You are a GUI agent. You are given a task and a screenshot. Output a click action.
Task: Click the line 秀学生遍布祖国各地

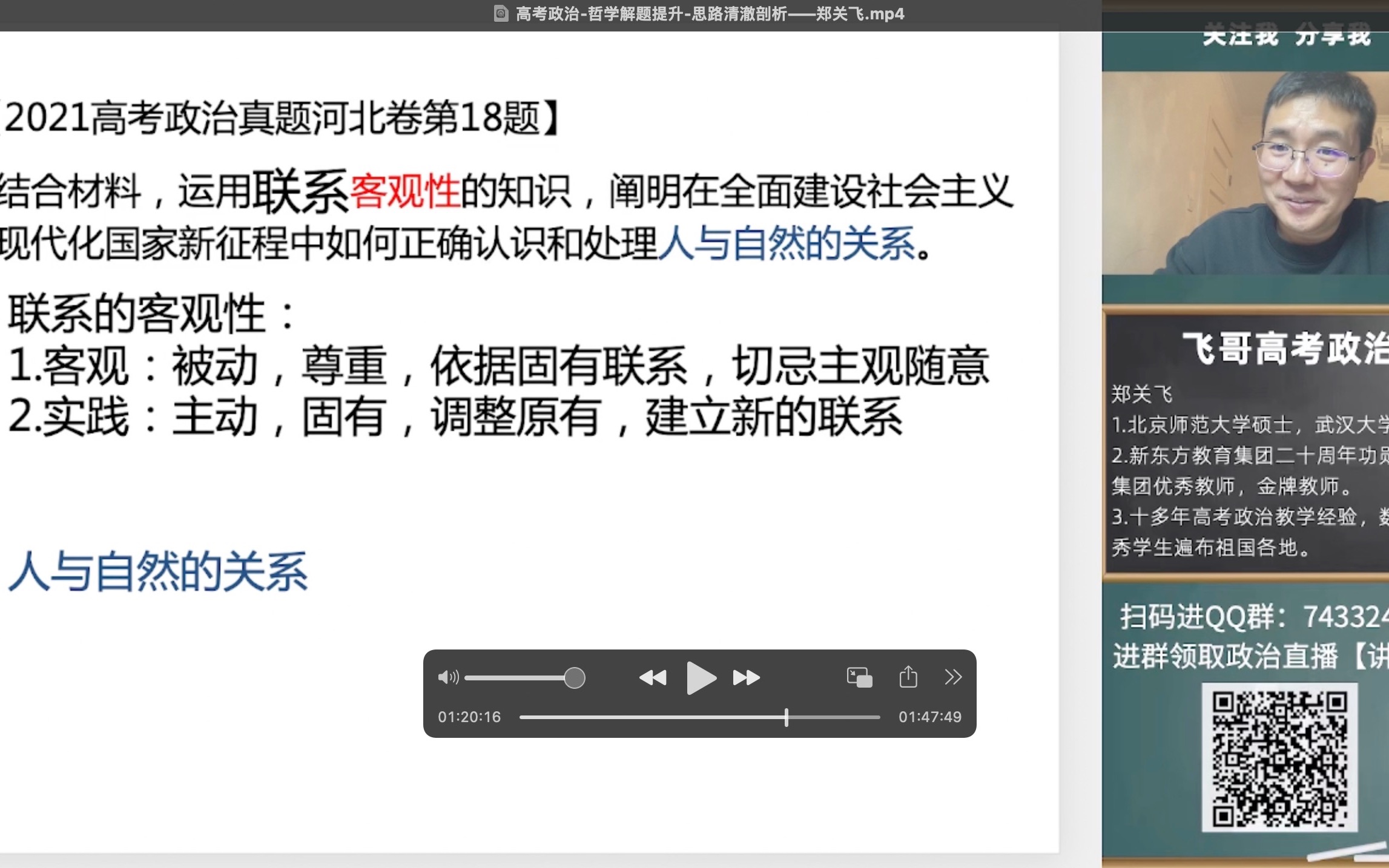click(x=1211, y=547)
